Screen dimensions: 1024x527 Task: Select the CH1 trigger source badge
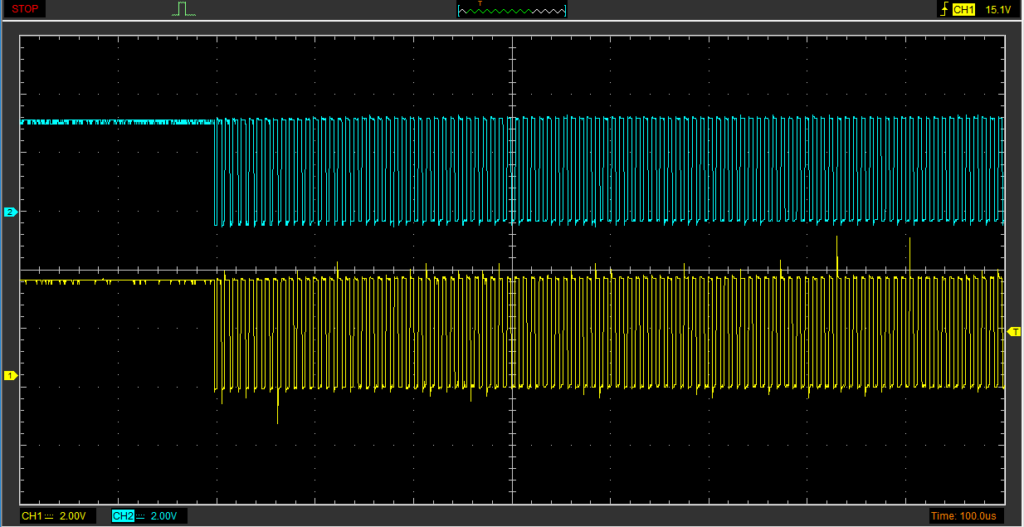tap(963, 9)
